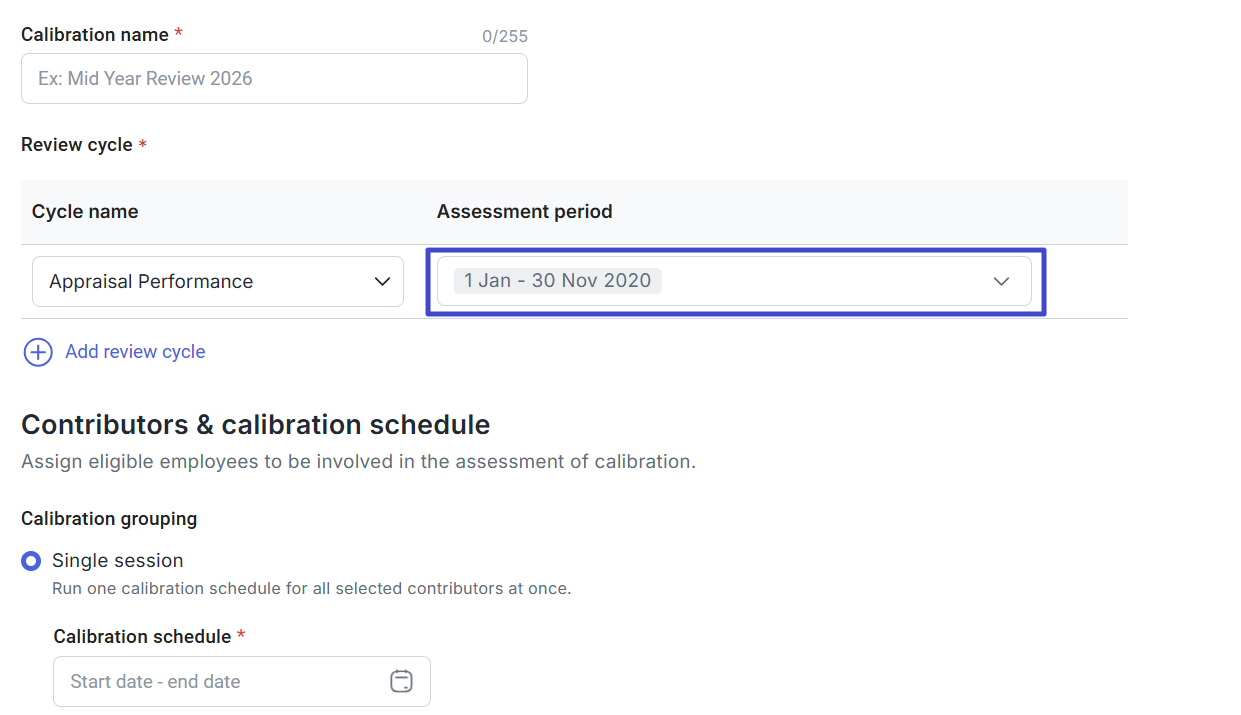Click the Calibration grouping label
This screenshot has width=1241, height=715.
109,519
